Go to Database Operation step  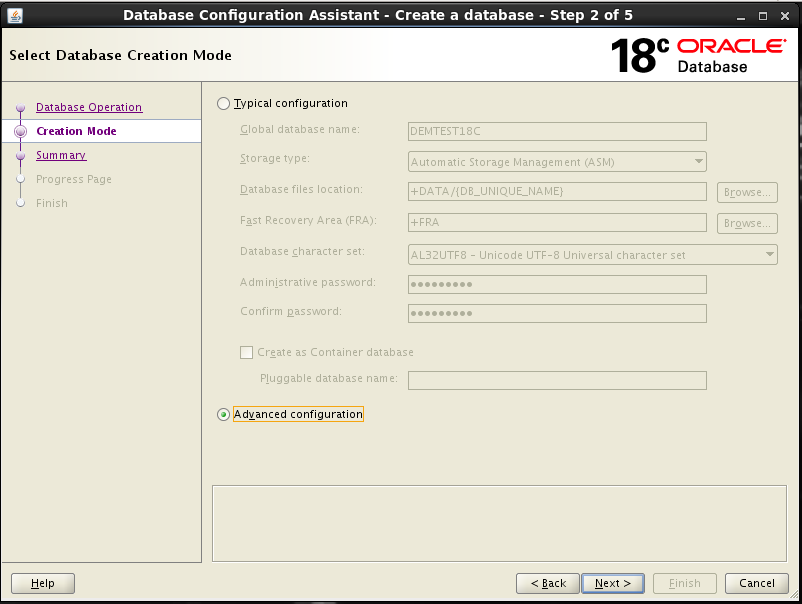click(x=89, y=107)
